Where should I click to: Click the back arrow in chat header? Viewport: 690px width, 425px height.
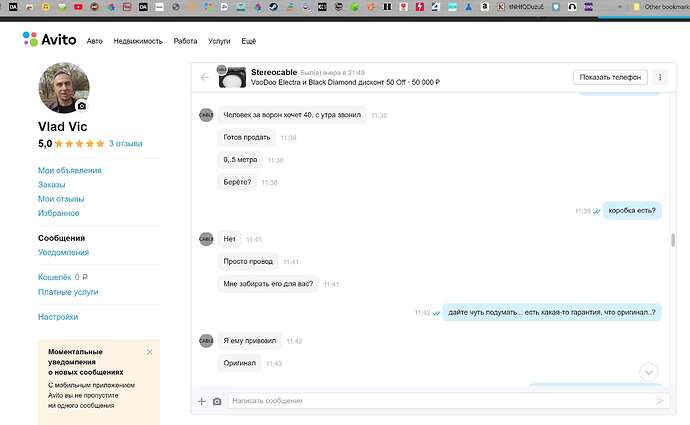204,77
